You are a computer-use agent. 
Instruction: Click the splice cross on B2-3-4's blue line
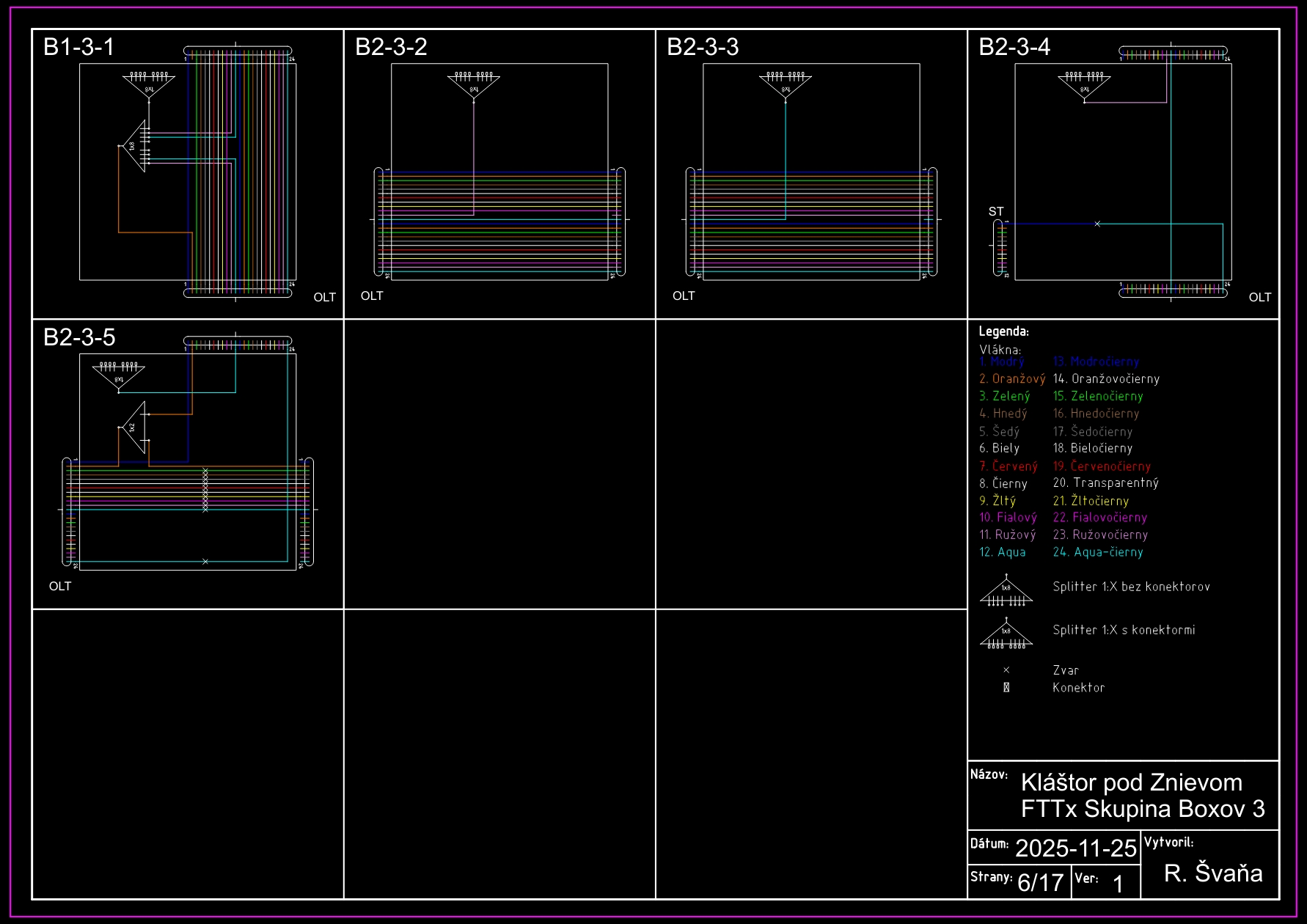[x=1097, y=224]
